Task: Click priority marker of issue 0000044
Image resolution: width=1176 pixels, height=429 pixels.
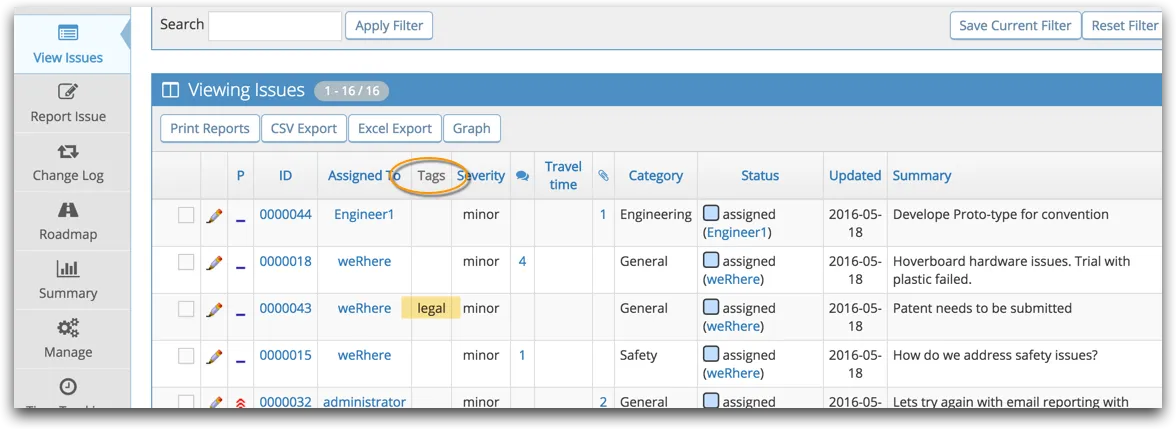Action: point(241,220)
